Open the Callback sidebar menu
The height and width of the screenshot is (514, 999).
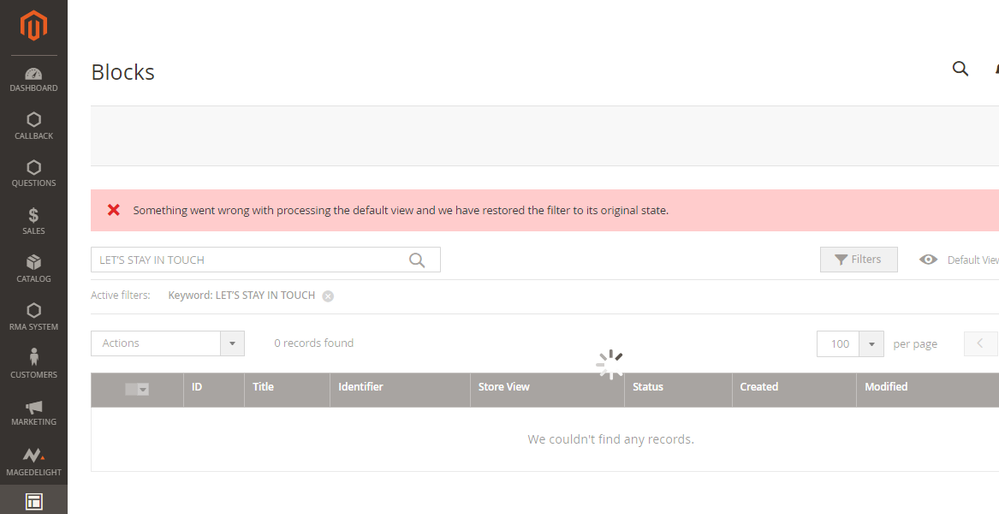pyautogui.click(x=33, y=126)
